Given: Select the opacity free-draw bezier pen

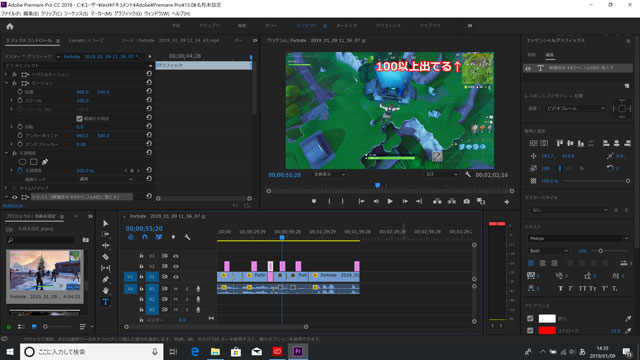Looking at the screenshot, I should (45, 162).
